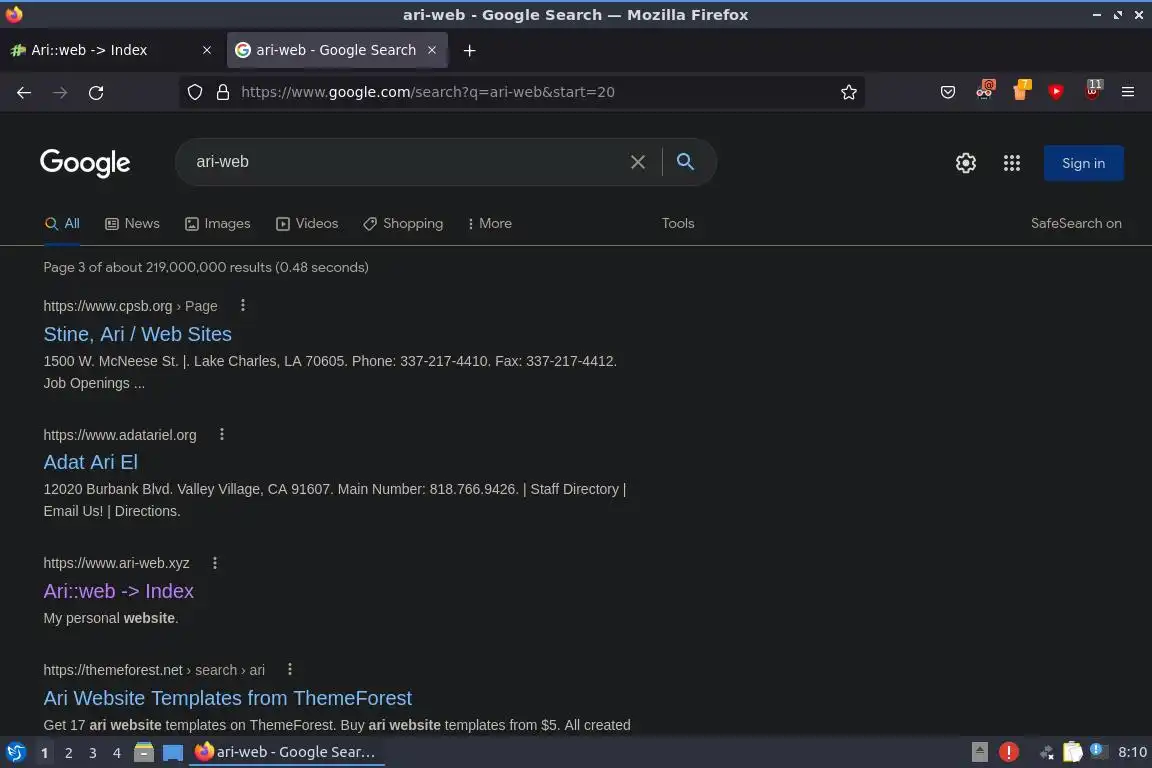The height and width of the screenshot is (768, 1152).
Task: Click the red exclamation tray icon
Action: click(1009, 752)
